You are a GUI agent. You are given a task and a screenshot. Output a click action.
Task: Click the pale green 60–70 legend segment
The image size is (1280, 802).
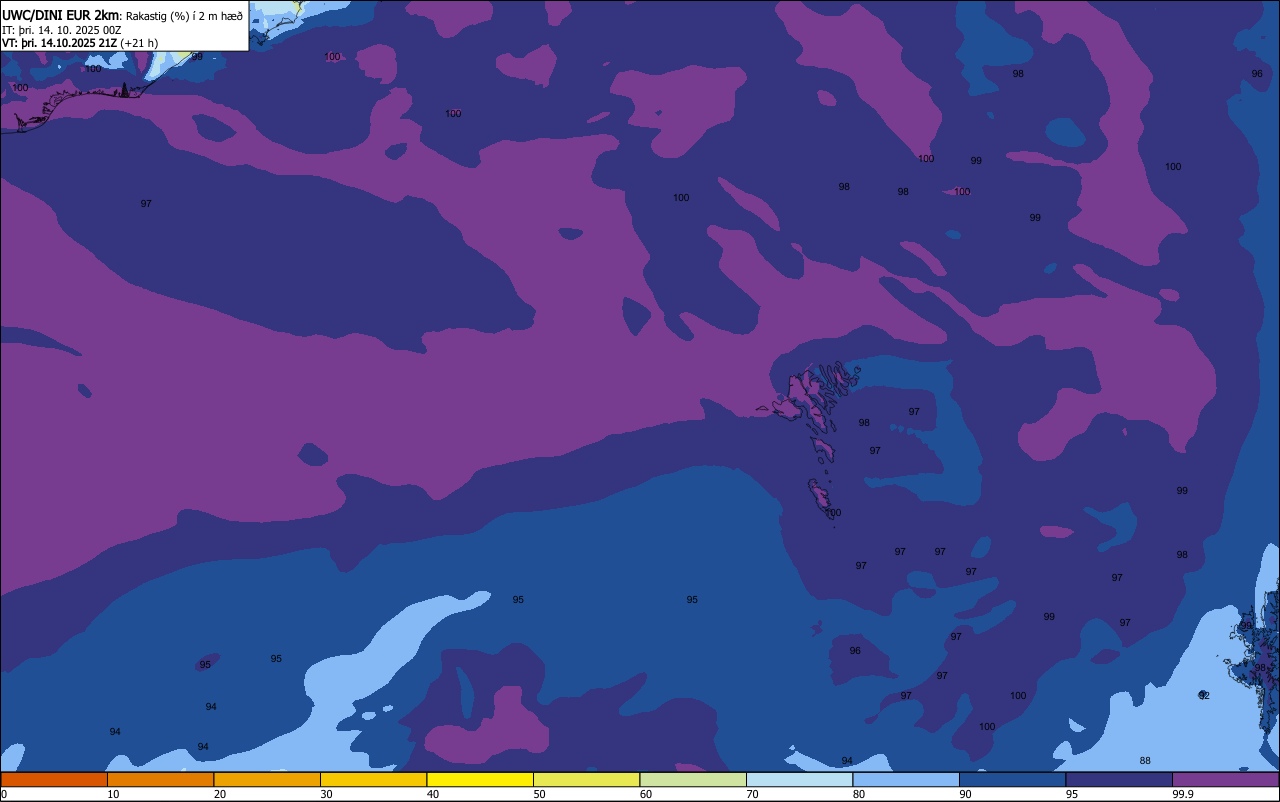[x=693, y=779]
